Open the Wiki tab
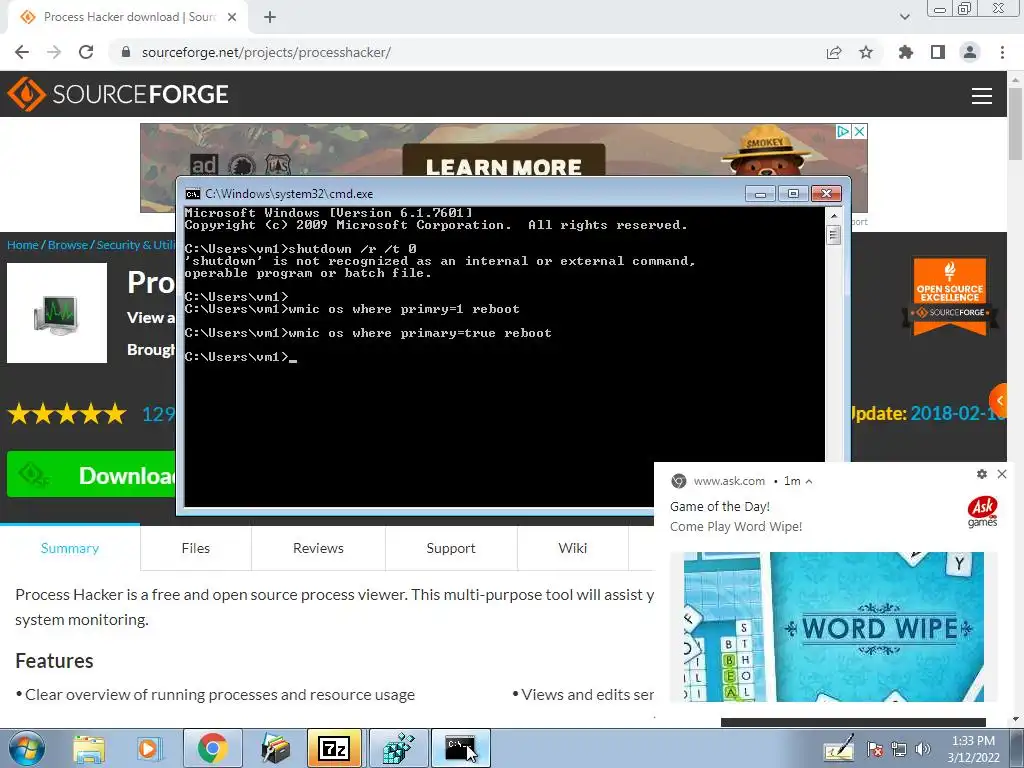The width and height of the screenshot is (1024, 768). coord(573,548)
